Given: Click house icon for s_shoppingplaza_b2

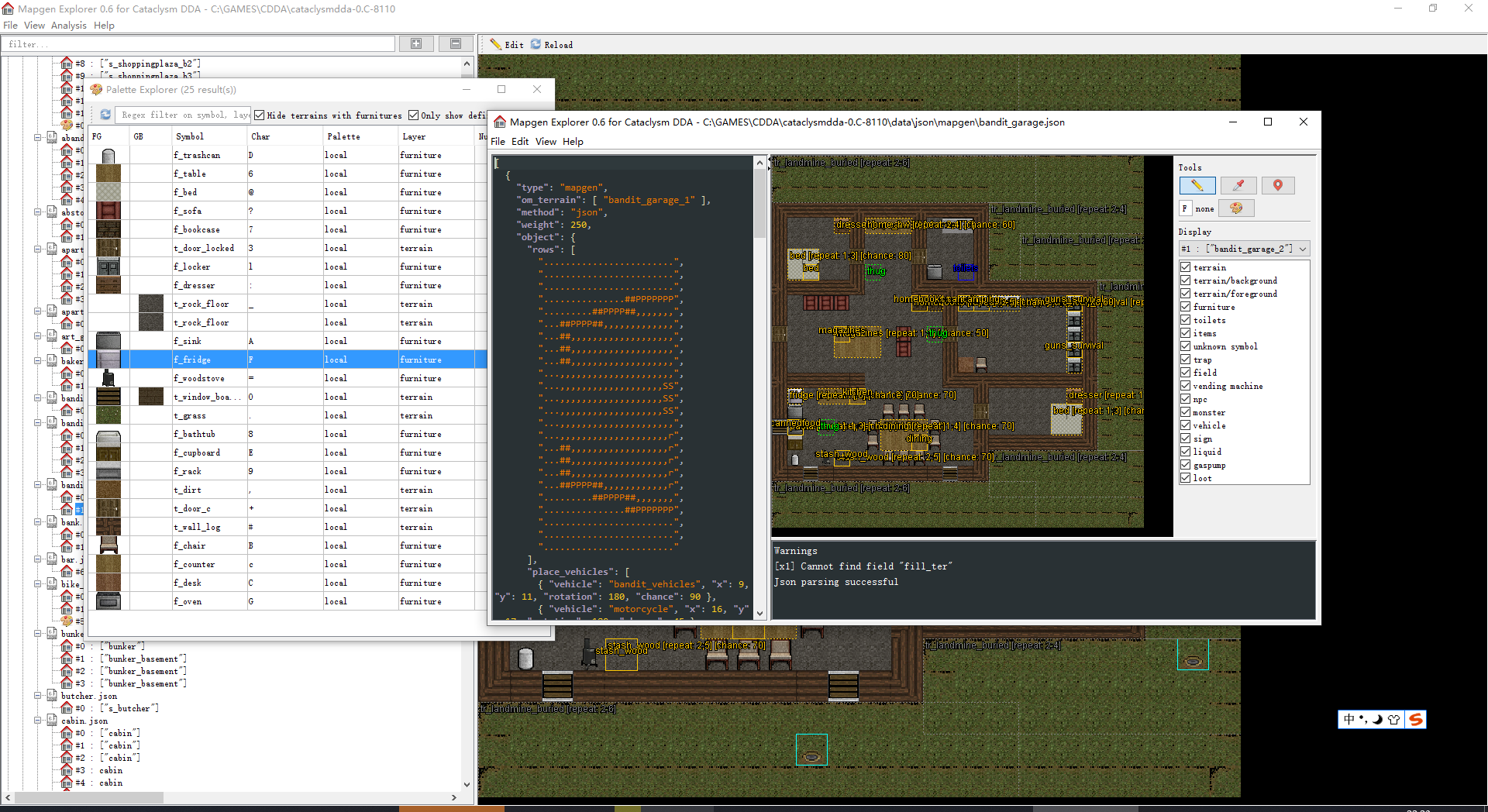Looking at the screenshot, I should coord(67,64).
